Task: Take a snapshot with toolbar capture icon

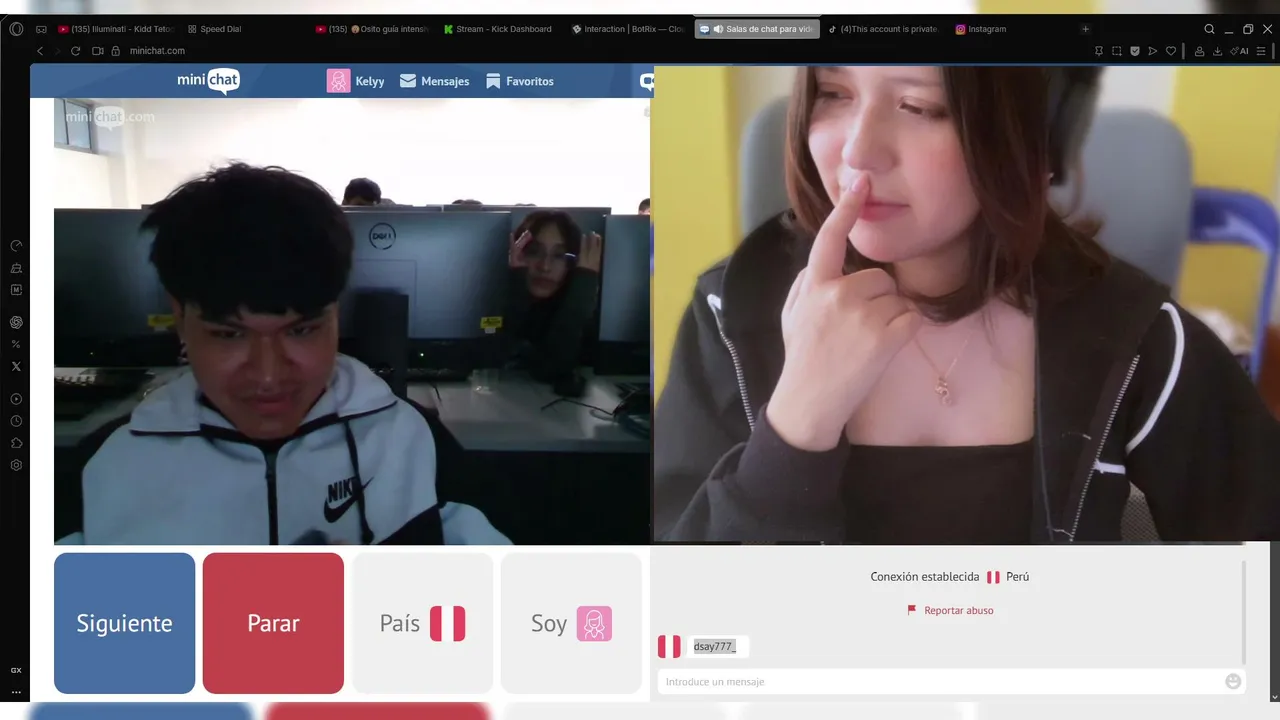Action: [1117, 51]
